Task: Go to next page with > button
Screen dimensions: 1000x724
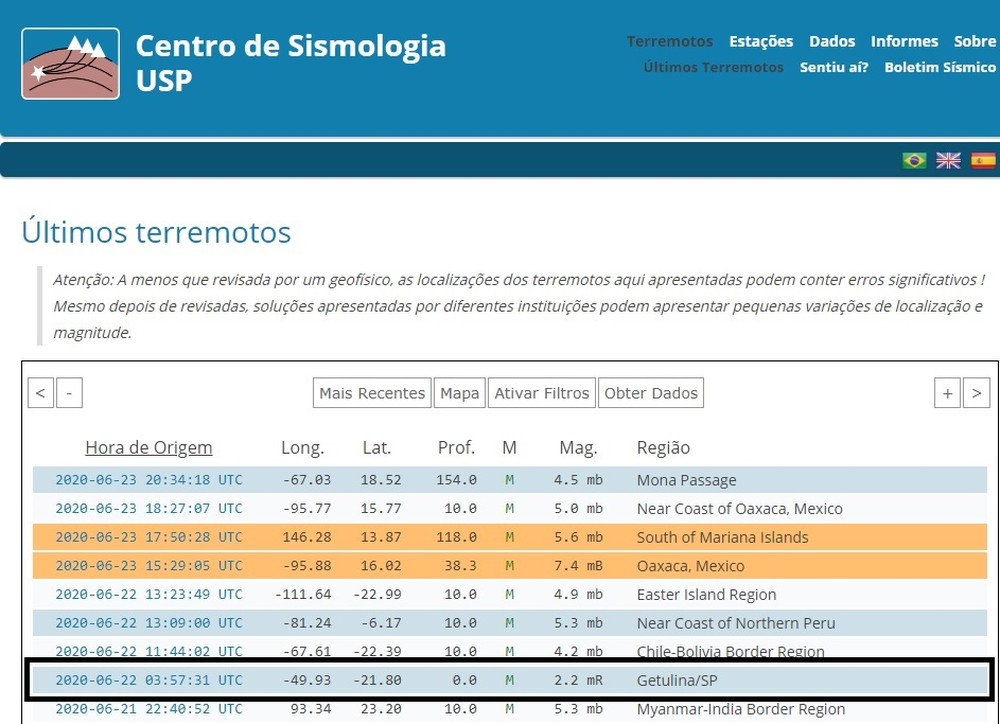Action: click(x=976, y=393)
